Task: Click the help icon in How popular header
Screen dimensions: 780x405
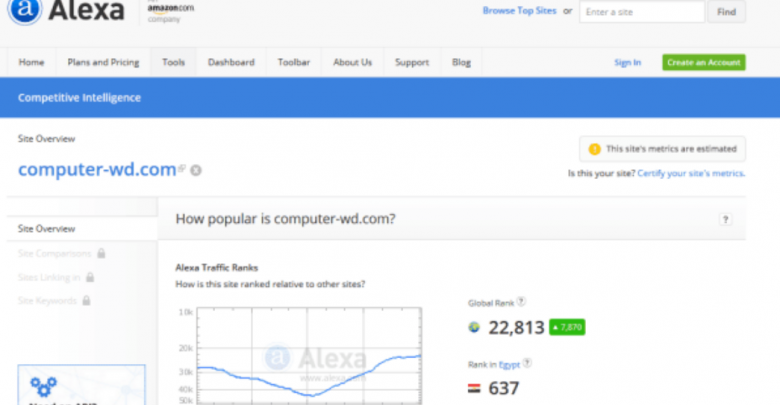Action: pyautogui.click(x=725, y=220)
